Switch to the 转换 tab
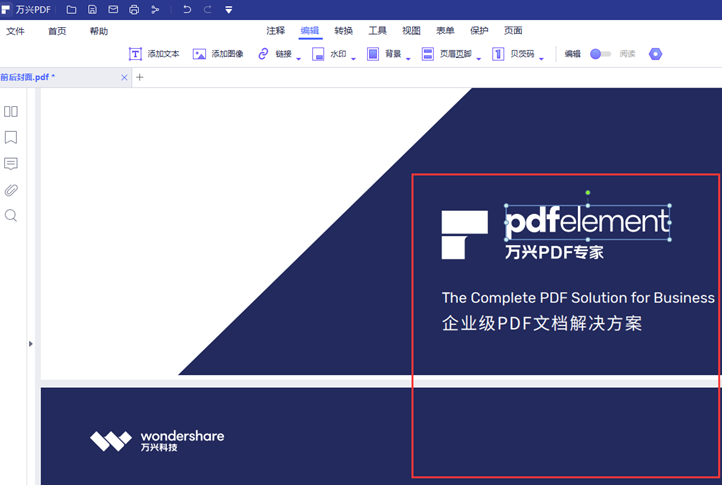The width and height of the screenshot is (722, 485). coord(344,31)
